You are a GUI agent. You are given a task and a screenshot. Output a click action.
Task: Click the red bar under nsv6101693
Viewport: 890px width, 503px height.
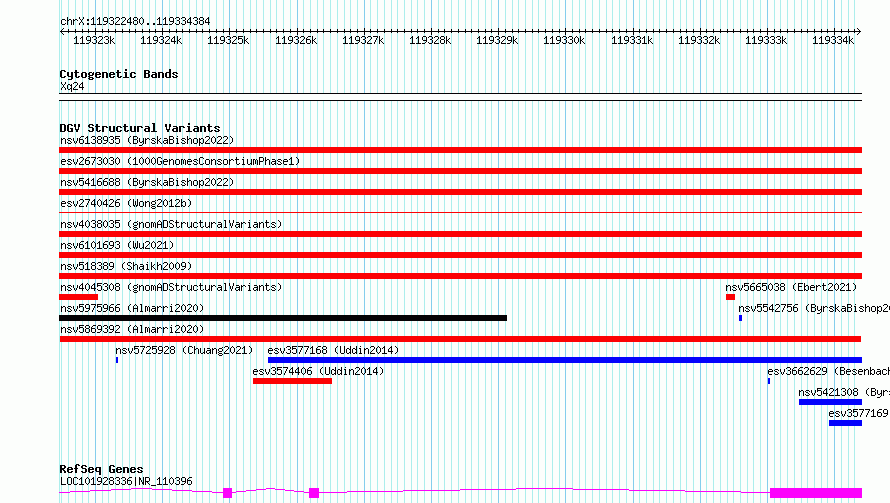tap(460, 255)
